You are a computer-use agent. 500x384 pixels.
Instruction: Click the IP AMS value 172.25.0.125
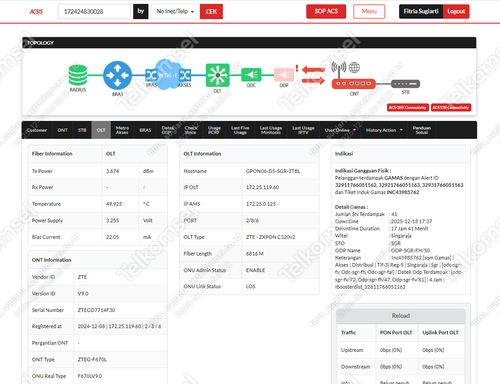pos(261,204)
